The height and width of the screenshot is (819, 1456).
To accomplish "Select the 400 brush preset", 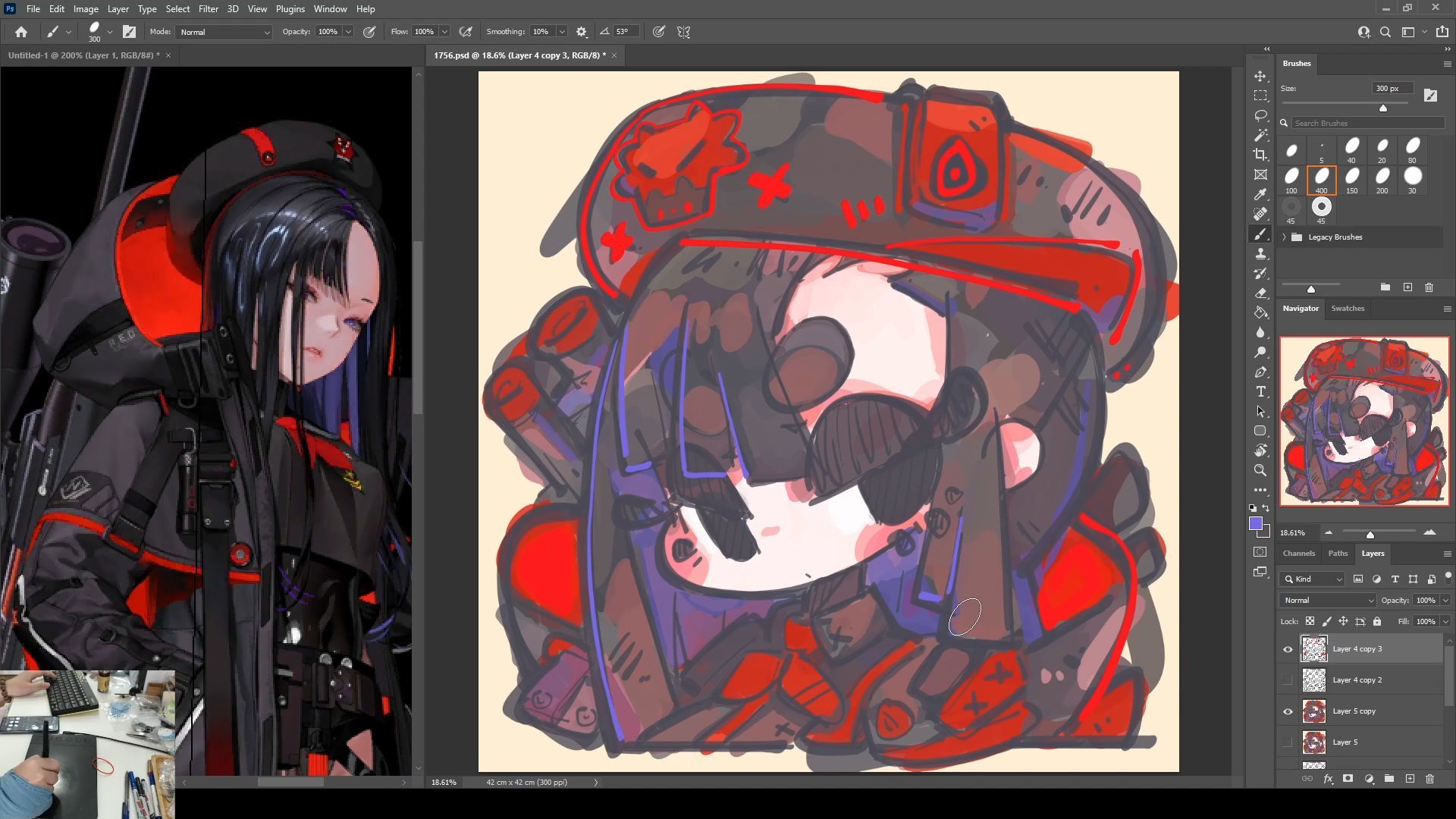I will [1321, 180].
